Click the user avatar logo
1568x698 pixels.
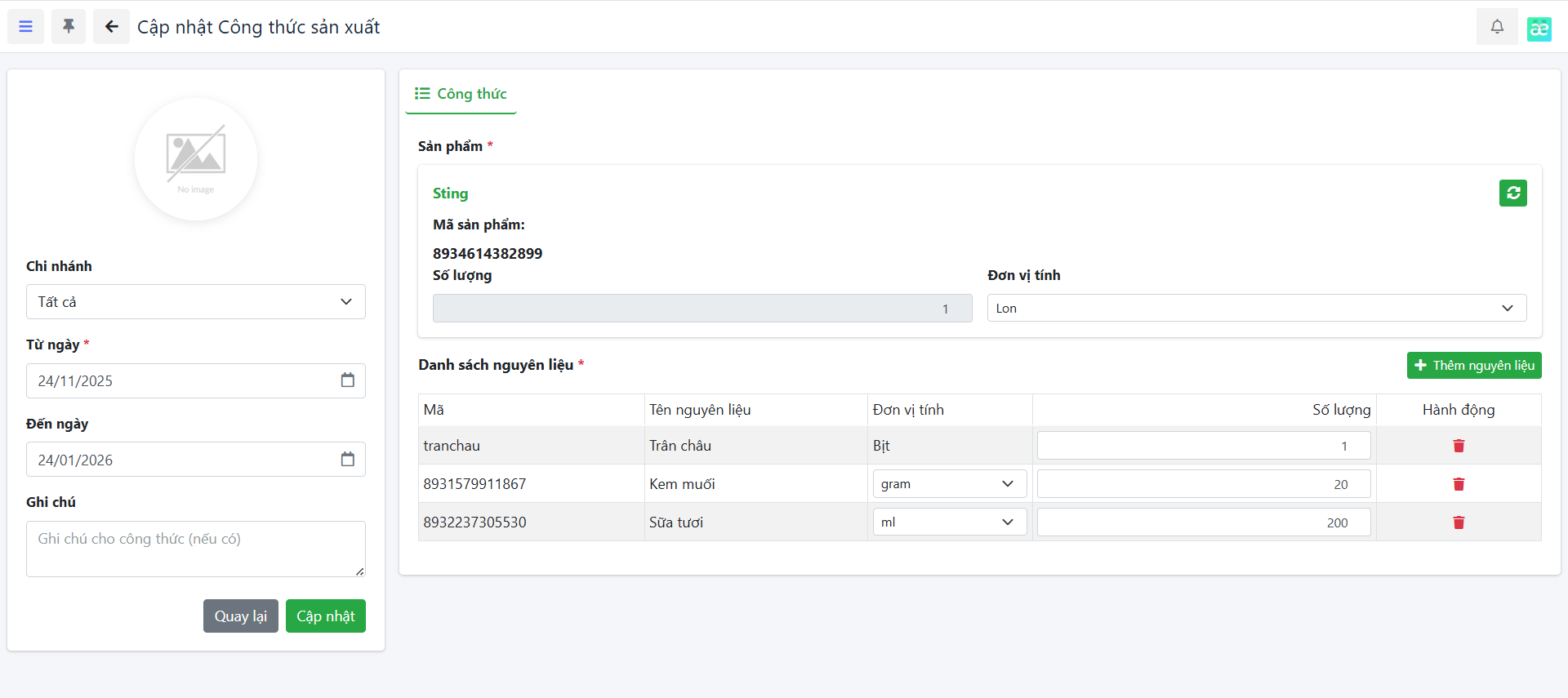tap(1539, 29)
